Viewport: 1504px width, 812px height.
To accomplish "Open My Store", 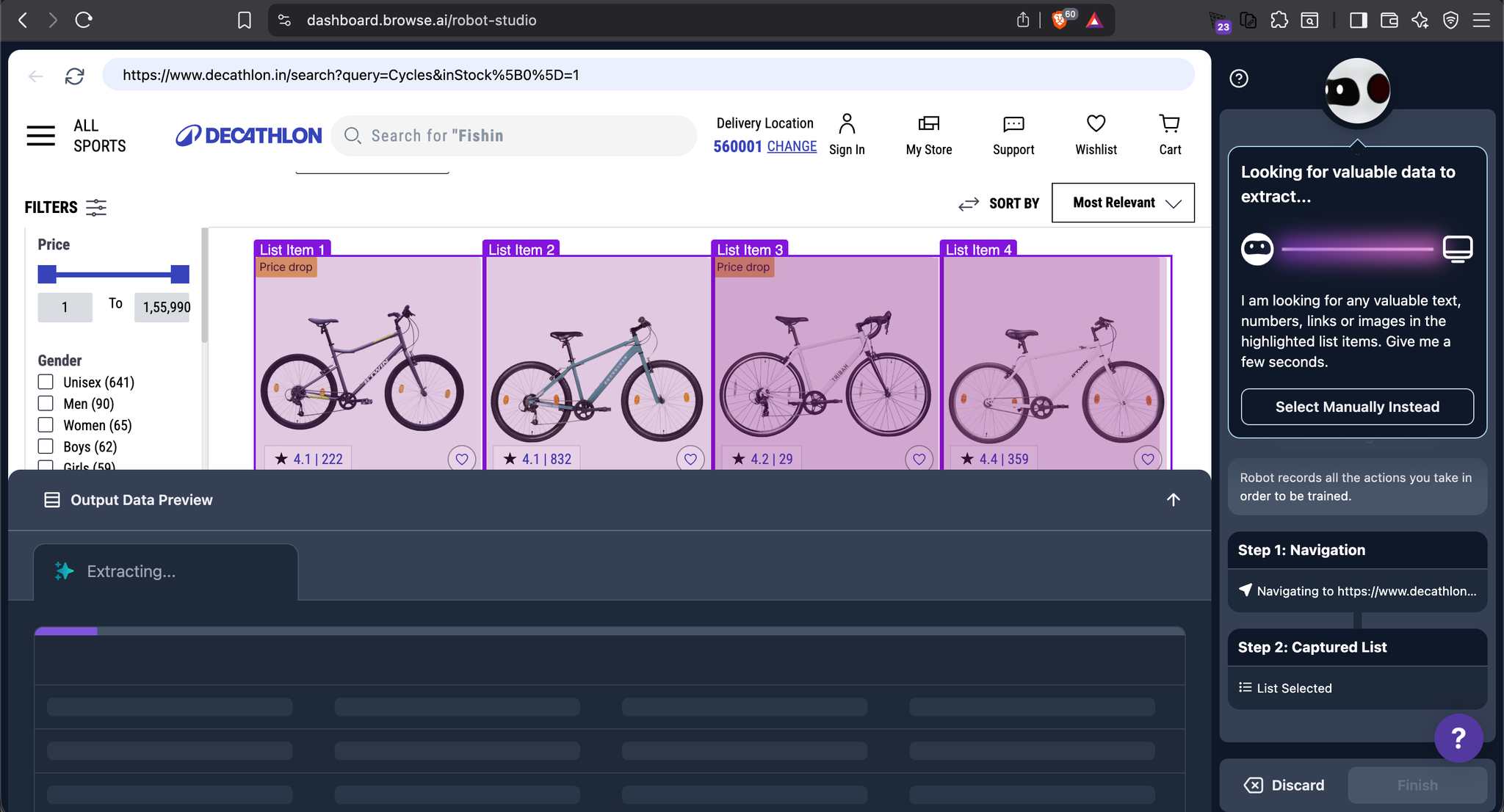I will point(928,125).
